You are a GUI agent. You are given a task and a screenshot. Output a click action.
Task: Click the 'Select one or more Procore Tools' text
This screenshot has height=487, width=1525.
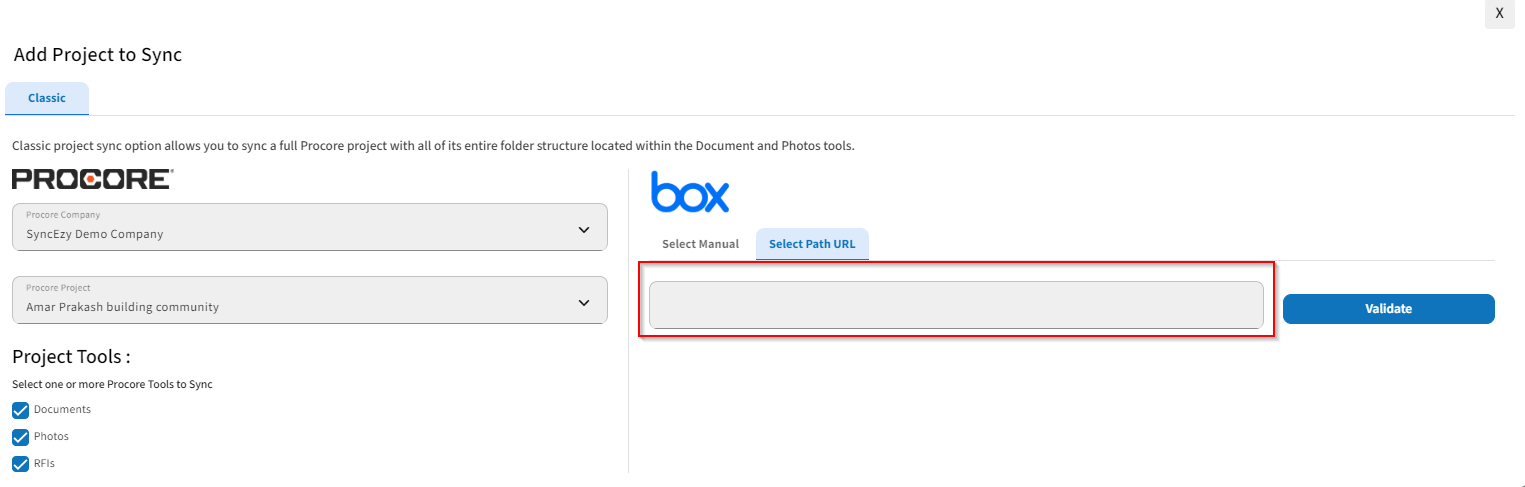[112, 384]
